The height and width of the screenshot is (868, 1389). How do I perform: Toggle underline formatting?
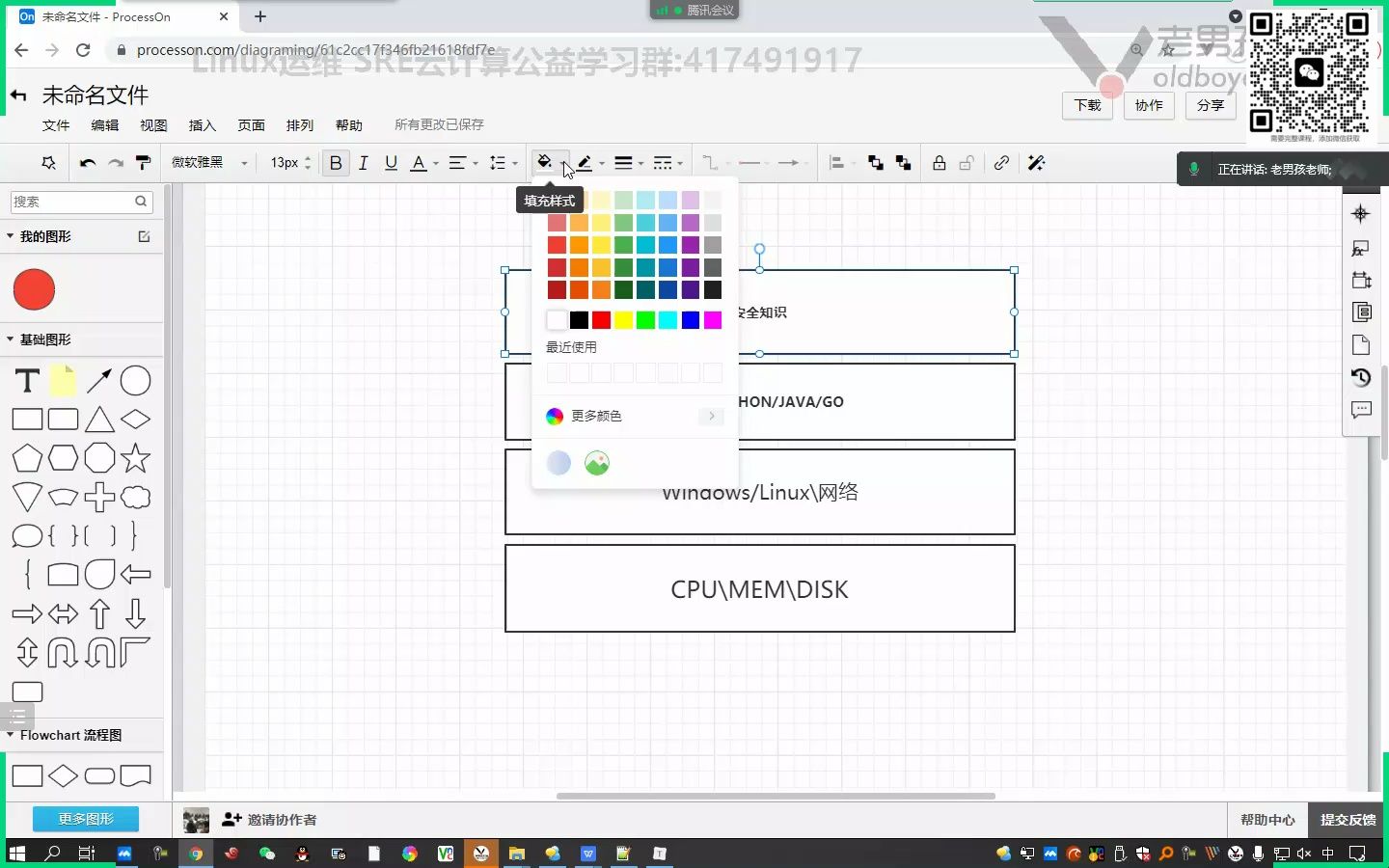coord(391,163)
